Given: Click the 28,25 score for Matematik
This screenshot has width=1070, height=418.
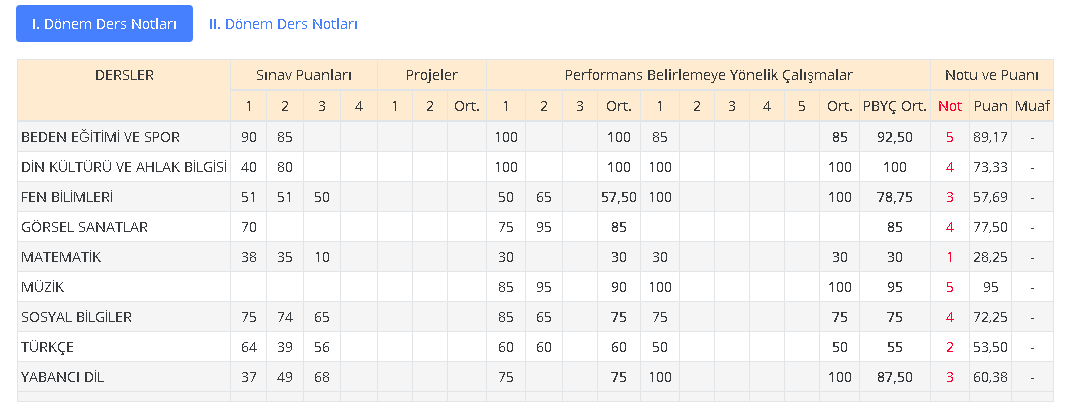Looking at the screenshot, I should click(x=990, y=257).
